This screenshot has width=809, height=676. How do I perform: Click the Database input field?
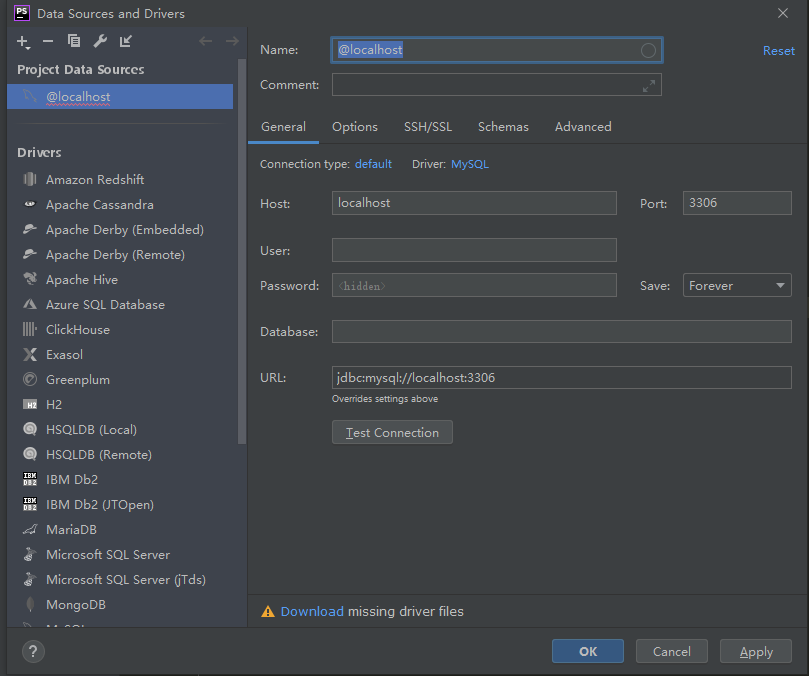(x=562, y=331)
